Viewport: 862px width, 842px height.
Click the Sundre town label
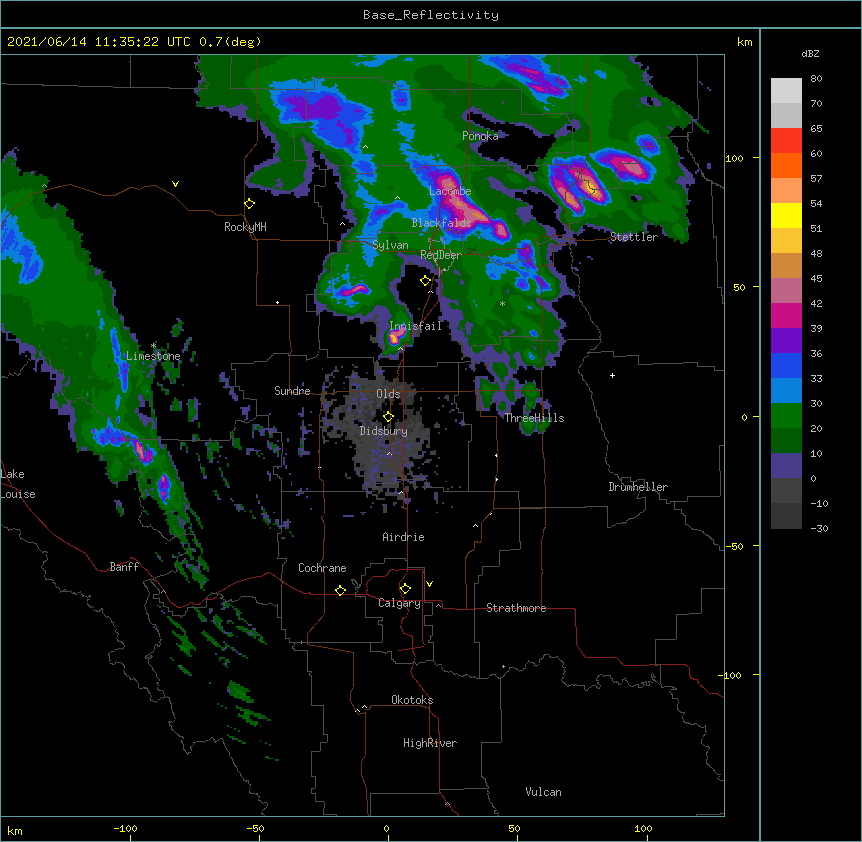pos(292,391)
